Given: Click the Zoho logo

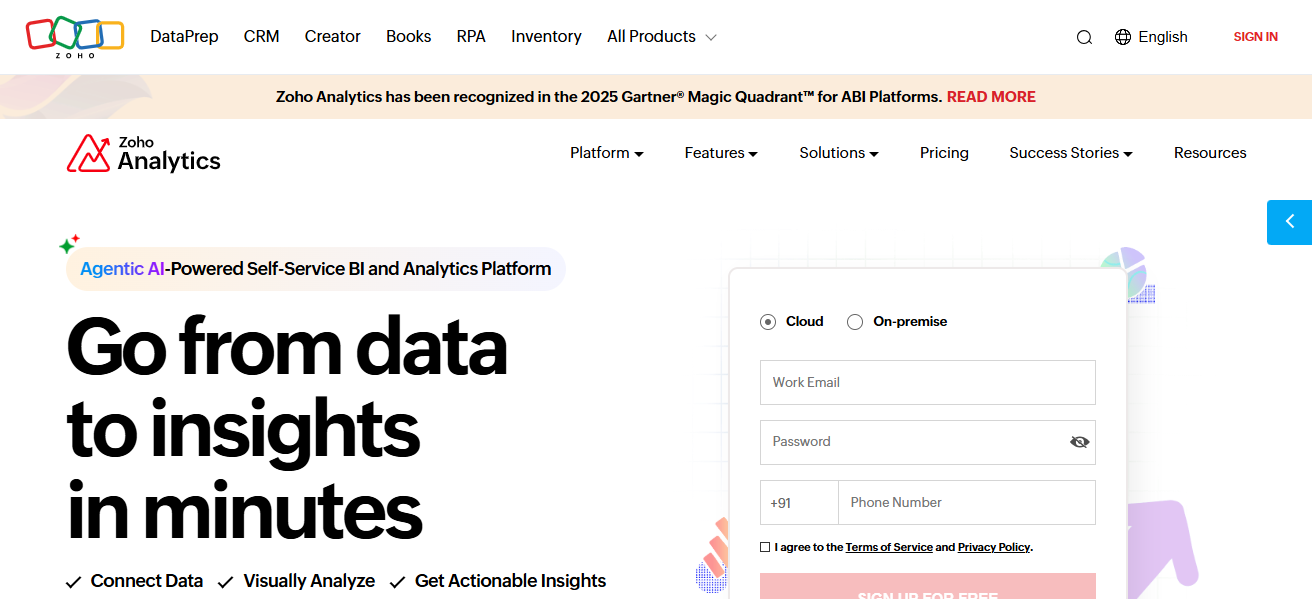Looking at the screenshot, I should (75, 37).
